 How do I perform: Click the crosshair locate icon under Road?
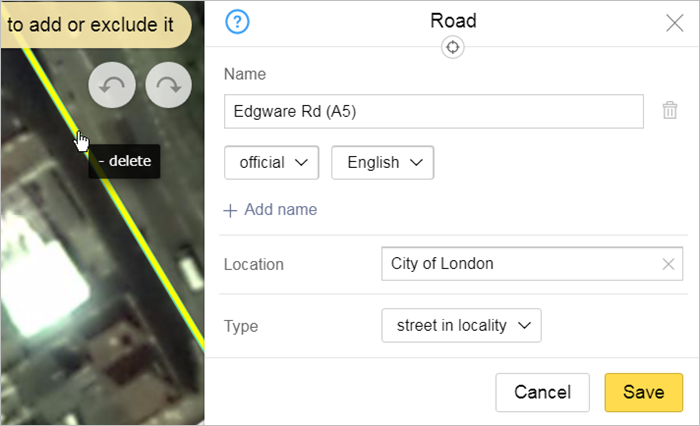tap(453, 47)
